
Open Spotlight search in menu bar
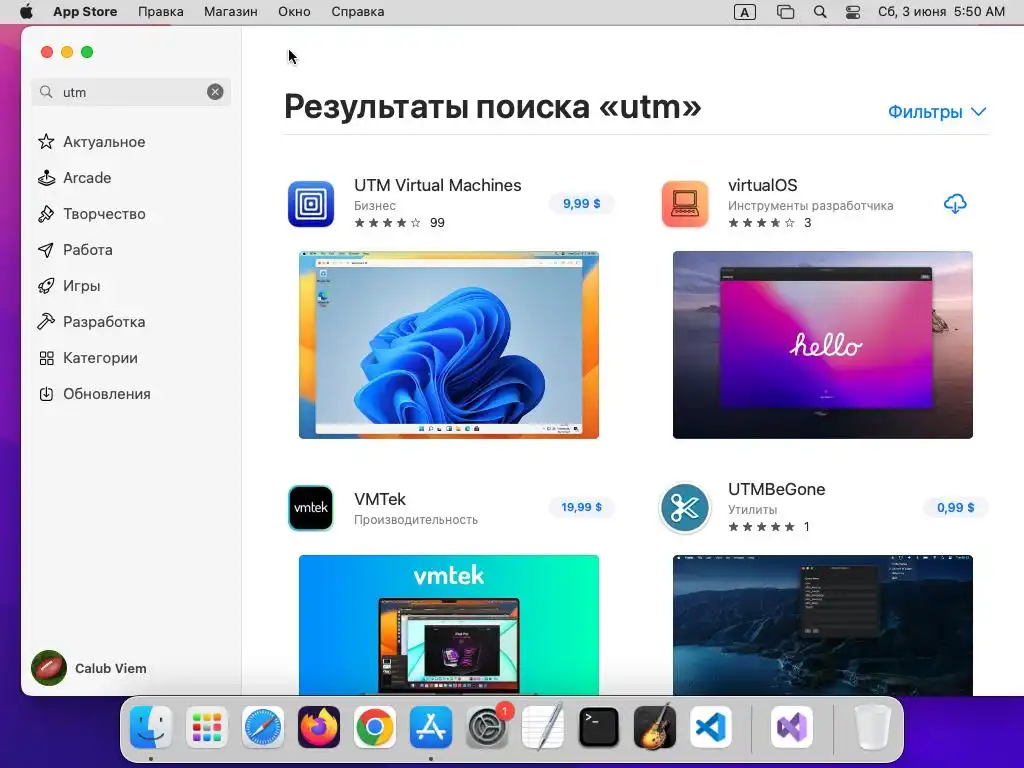tap(820, 12)
